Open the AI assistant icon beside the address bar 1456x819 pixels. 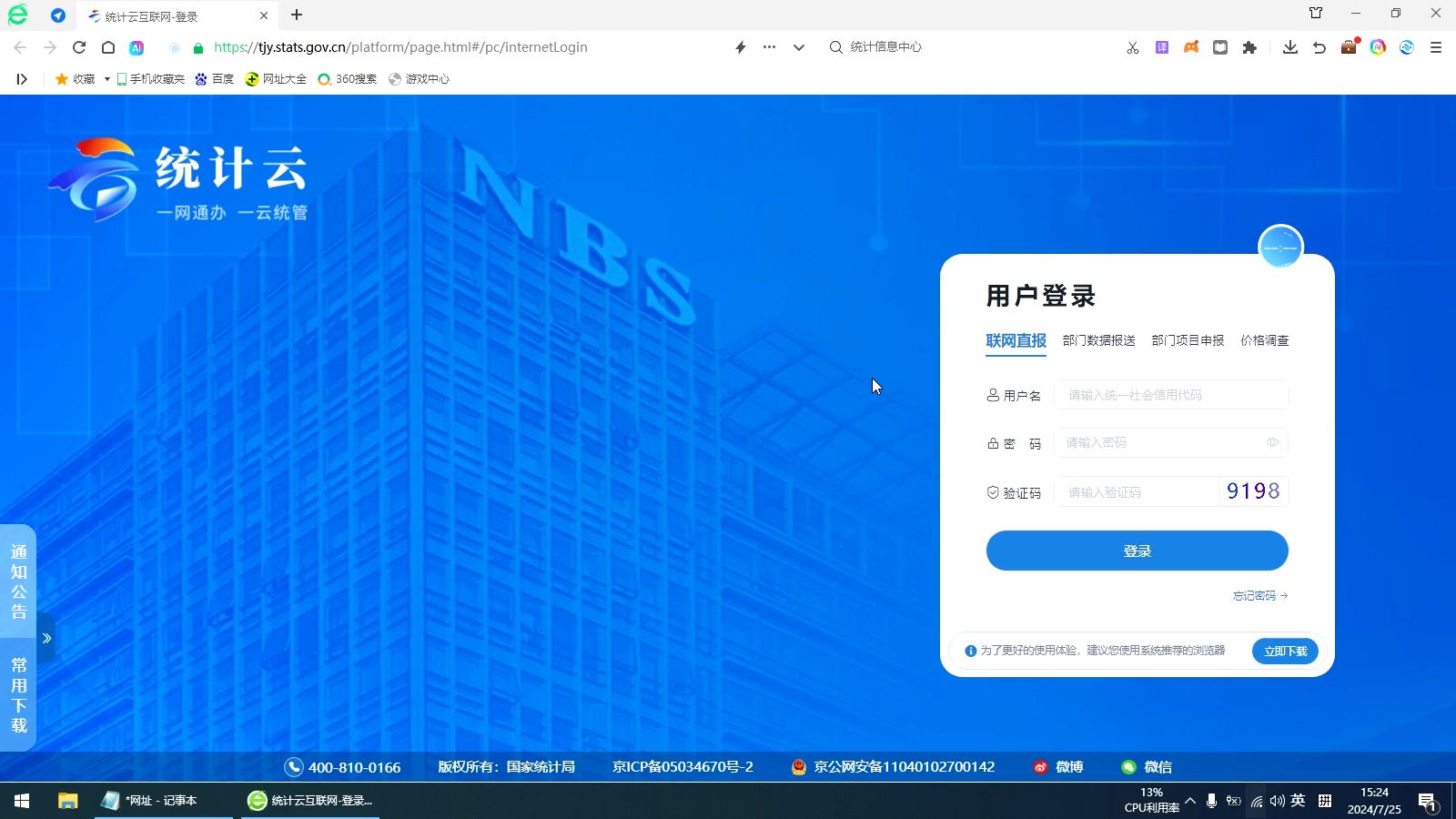pos(136,47)
